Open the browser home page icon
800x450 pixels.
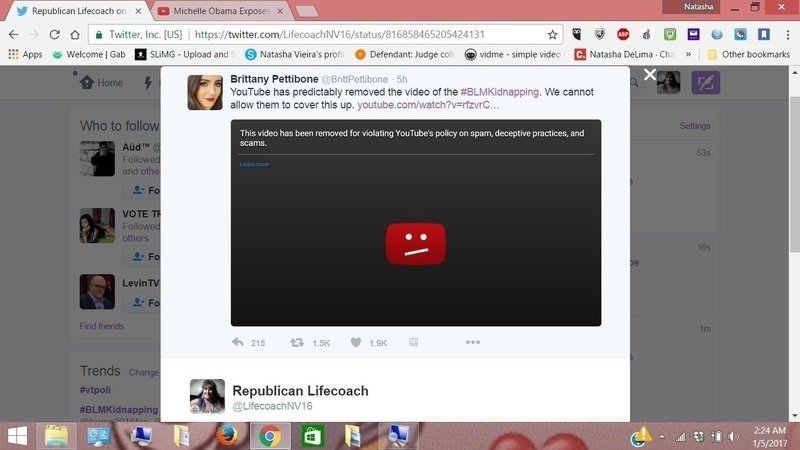click(75, 35)
